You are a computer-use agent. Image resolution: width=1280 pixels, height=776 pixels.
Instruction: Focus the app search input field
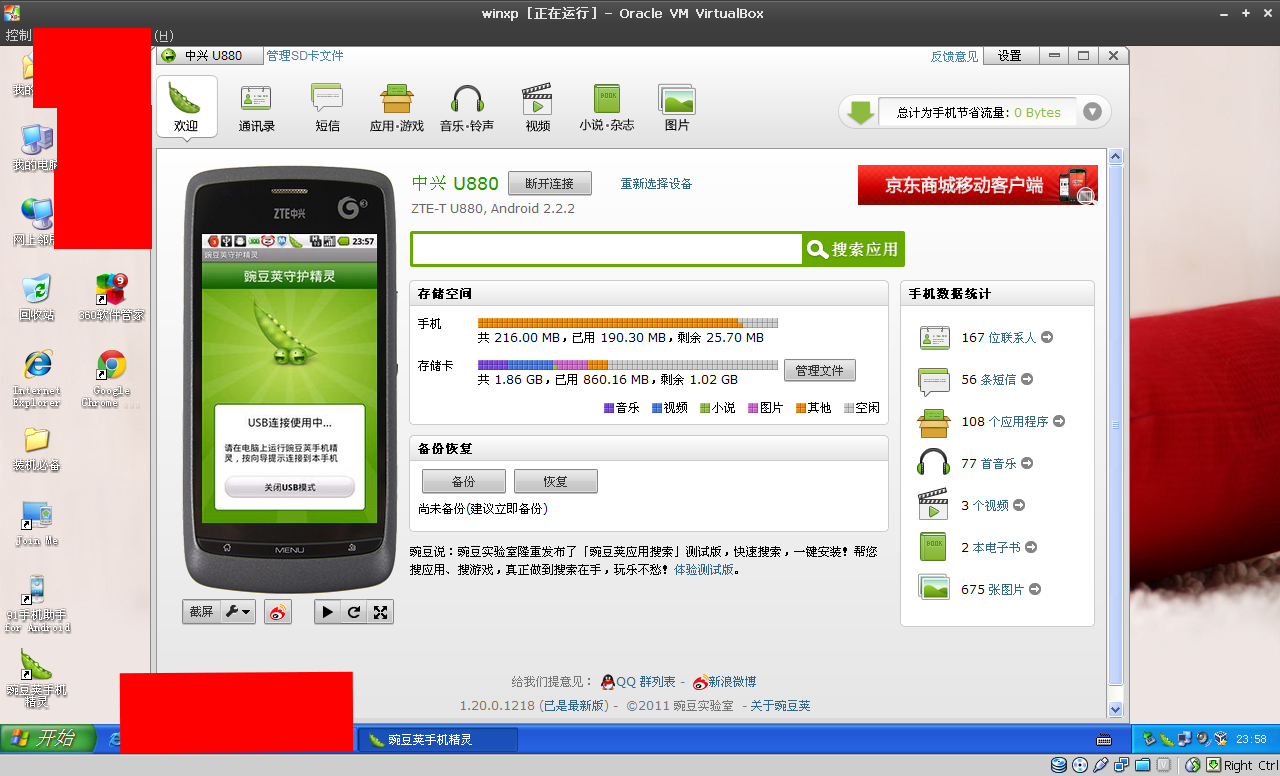[607, 249]
